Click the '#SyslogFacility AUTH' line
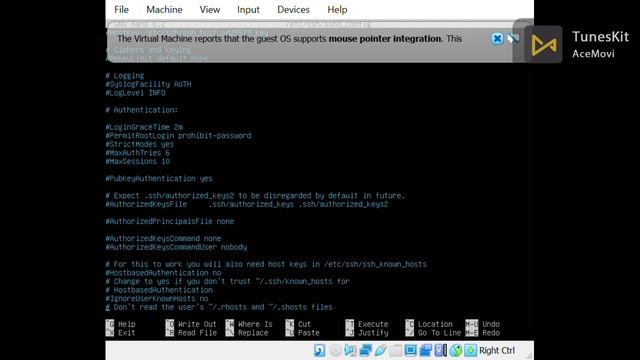Screen dimensions: 640x360 (x=148, y=84)
